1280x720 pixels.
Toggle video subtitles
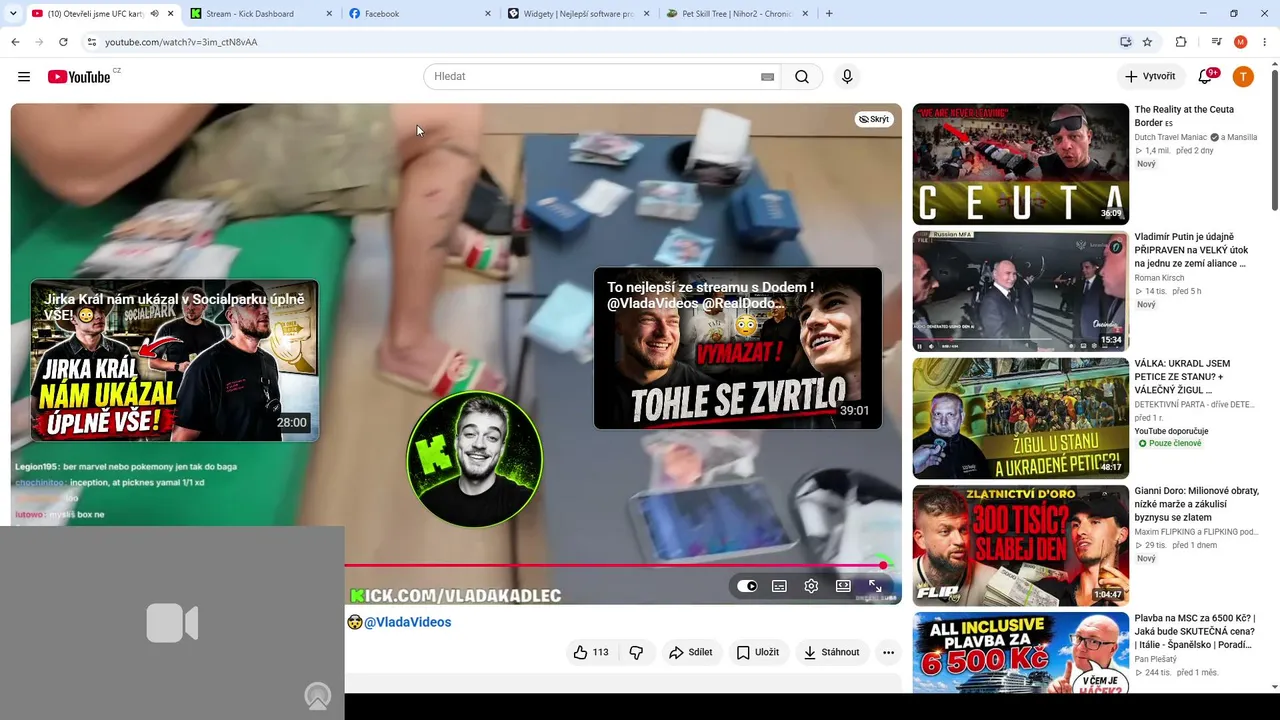click(779, 586)
